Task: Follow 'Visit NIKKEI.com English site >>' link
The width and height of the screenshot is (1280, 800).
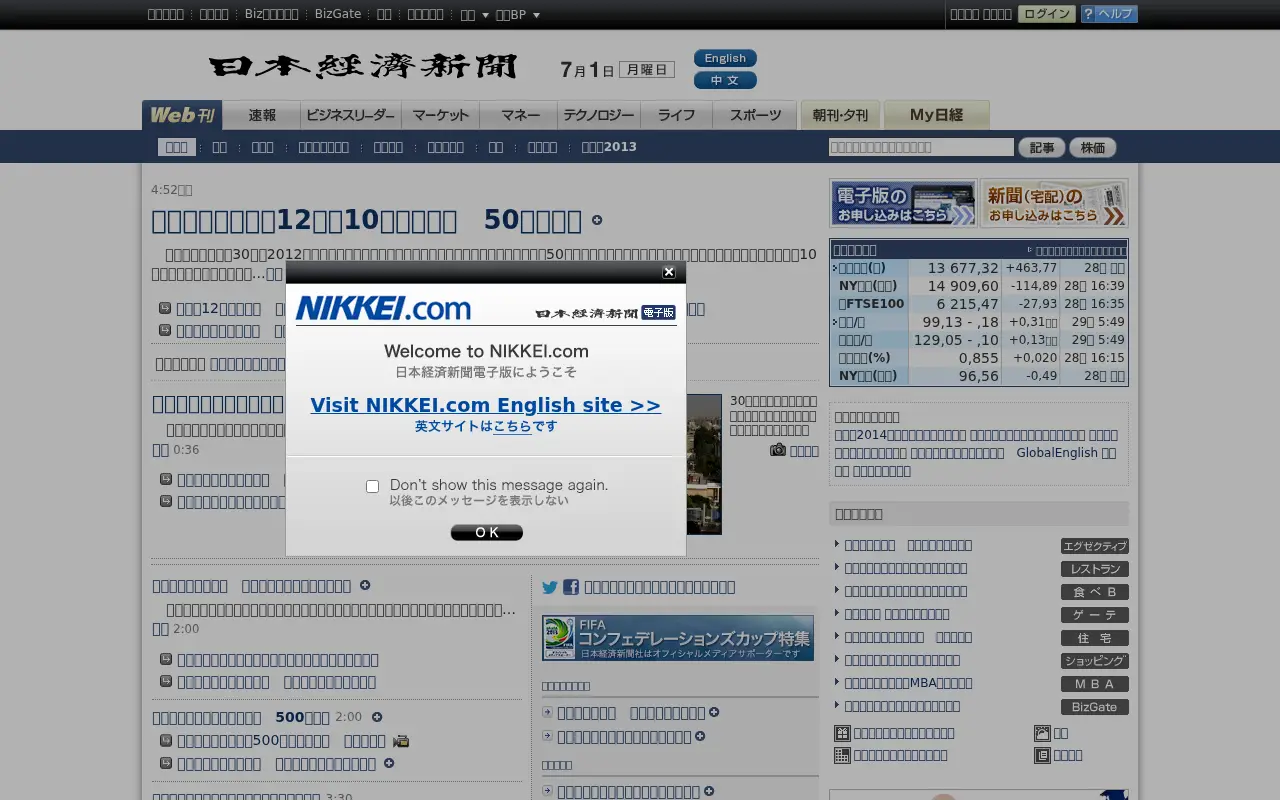Action: click(x=486, y=405)
